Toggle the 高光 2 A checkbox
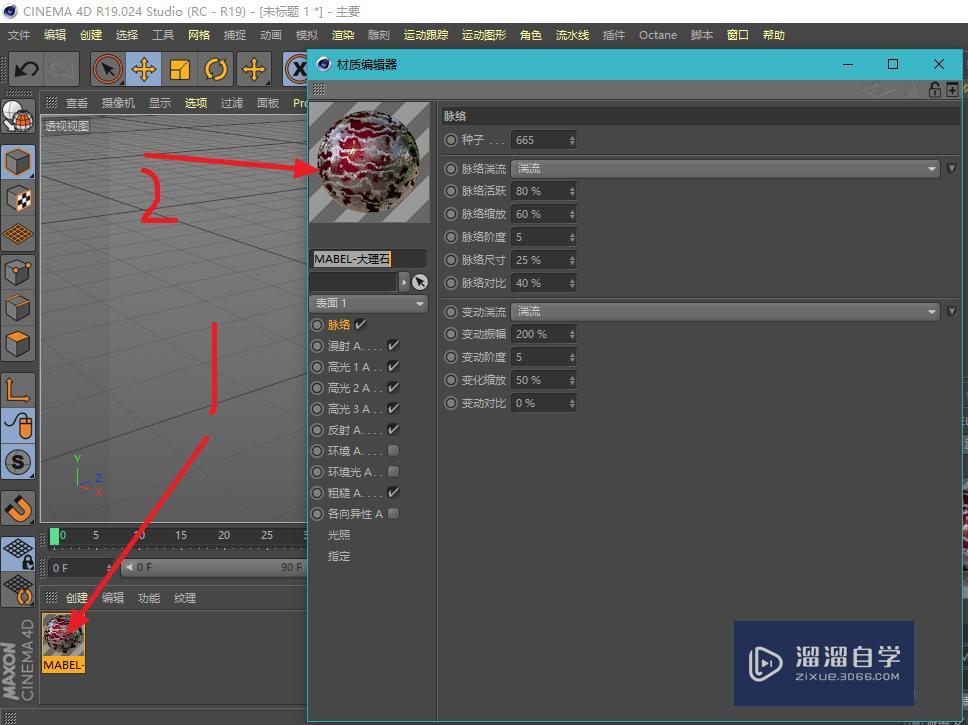The height and width of the screenshot is (725, 968). pos(393,388)
